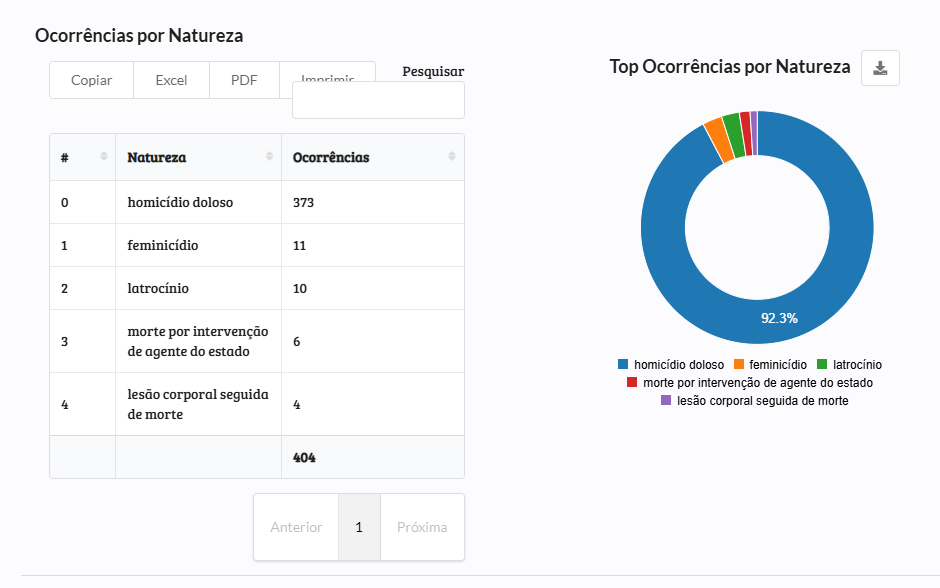Copy table data with Copiar button
The width and height of the screenshot is (940, 588).
click(91, 80)
